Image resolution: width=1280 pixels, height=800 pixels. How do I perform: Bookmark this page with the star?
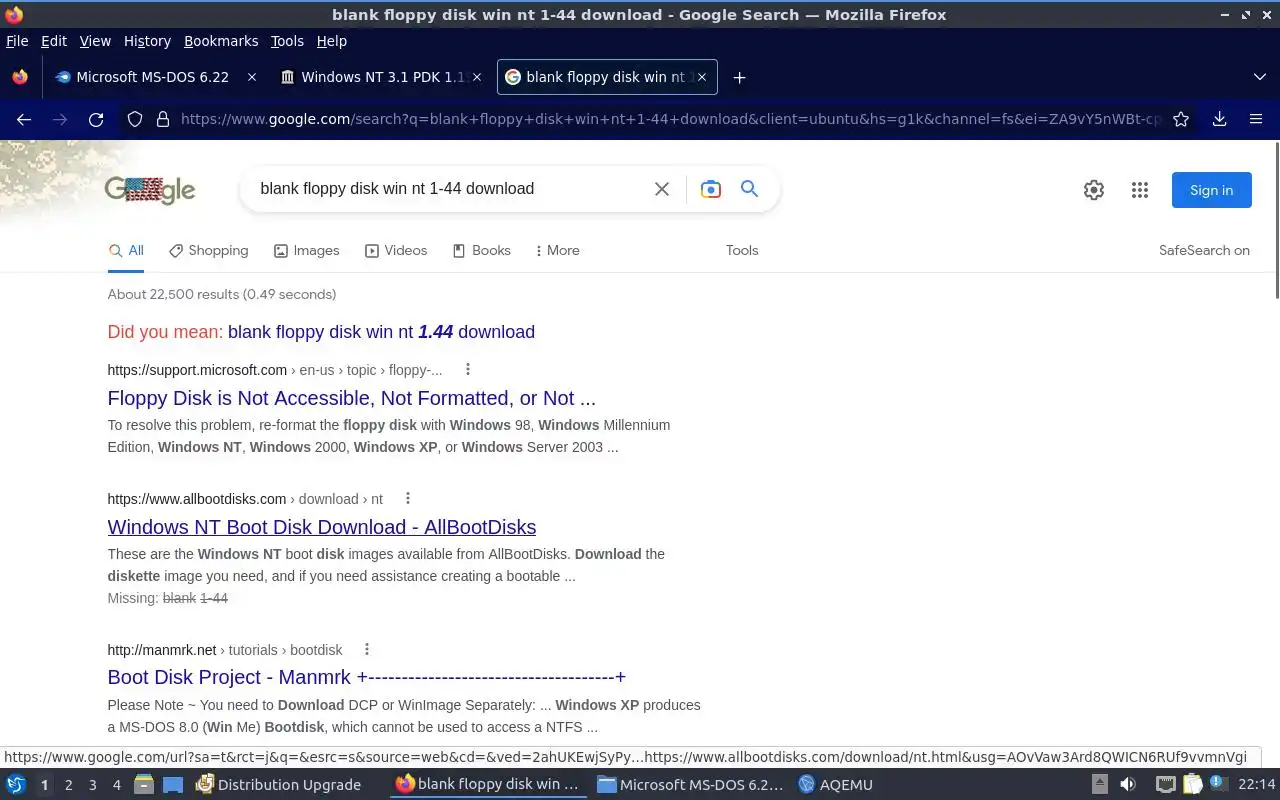click(x=1181, y=119)
